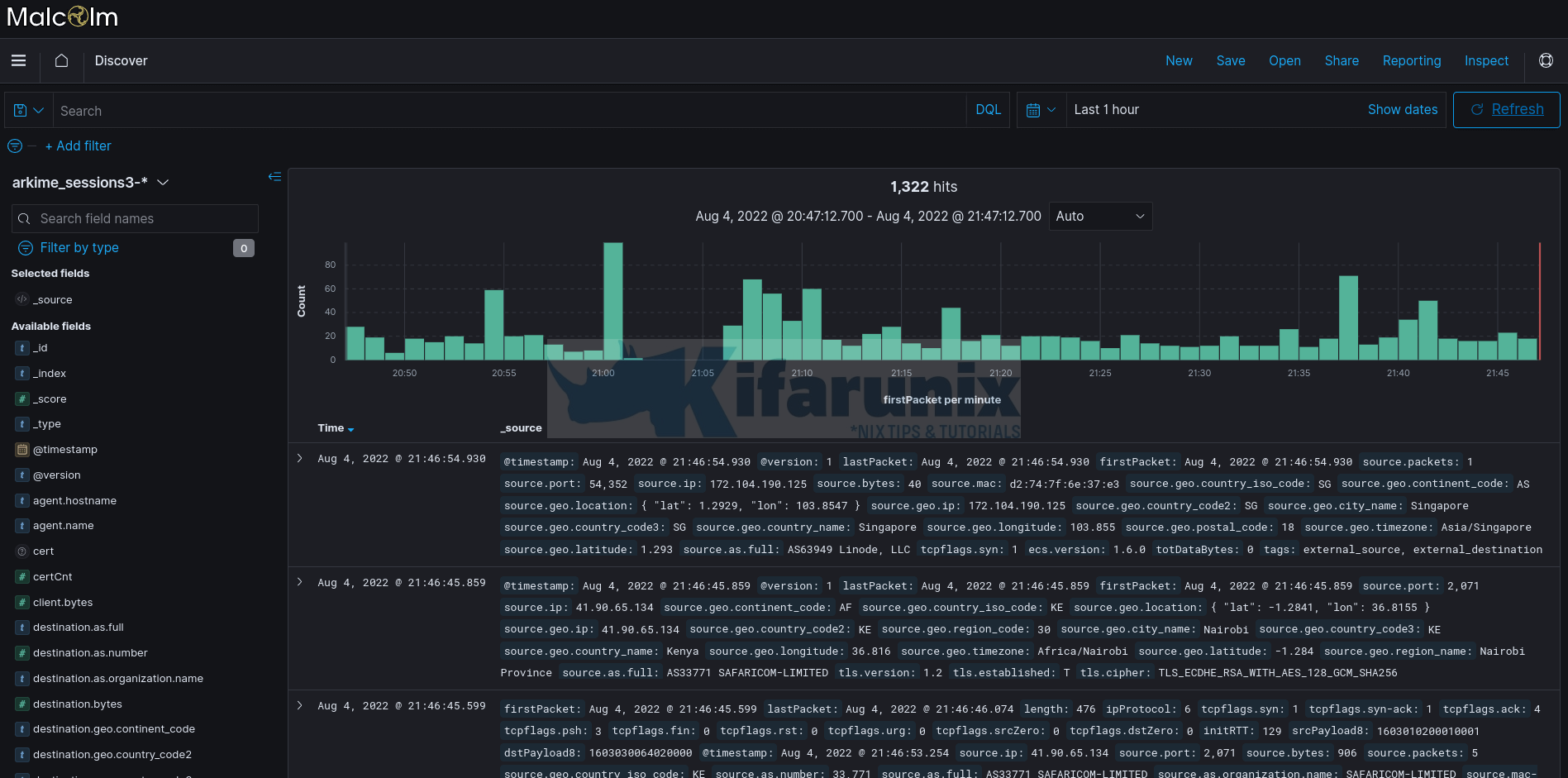Open the Save menu item

point(1230,60)
